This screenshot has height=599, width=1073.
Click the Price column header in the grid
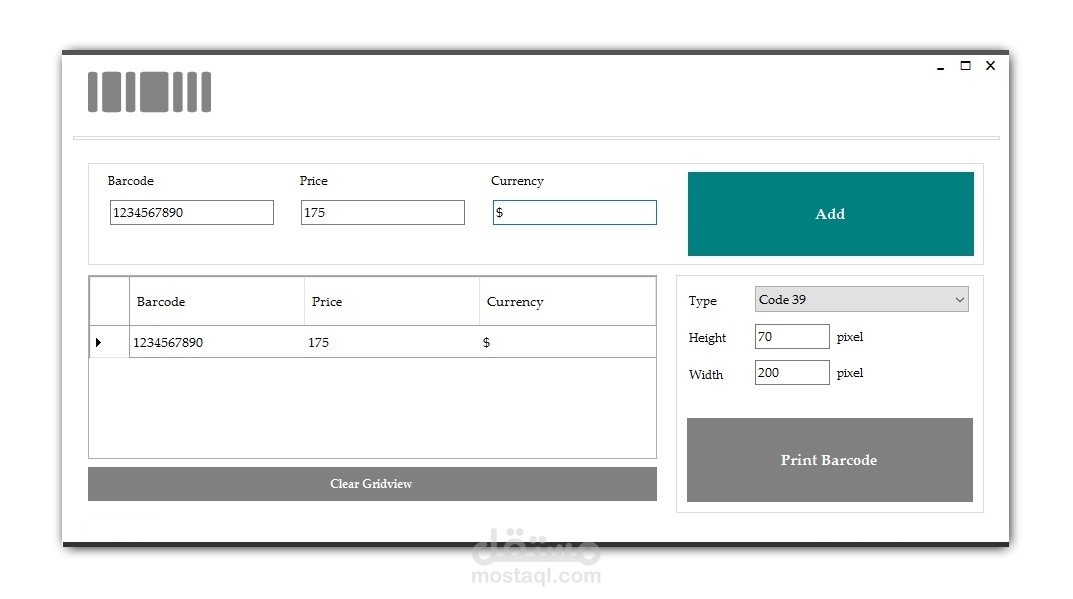click(390, 301)
